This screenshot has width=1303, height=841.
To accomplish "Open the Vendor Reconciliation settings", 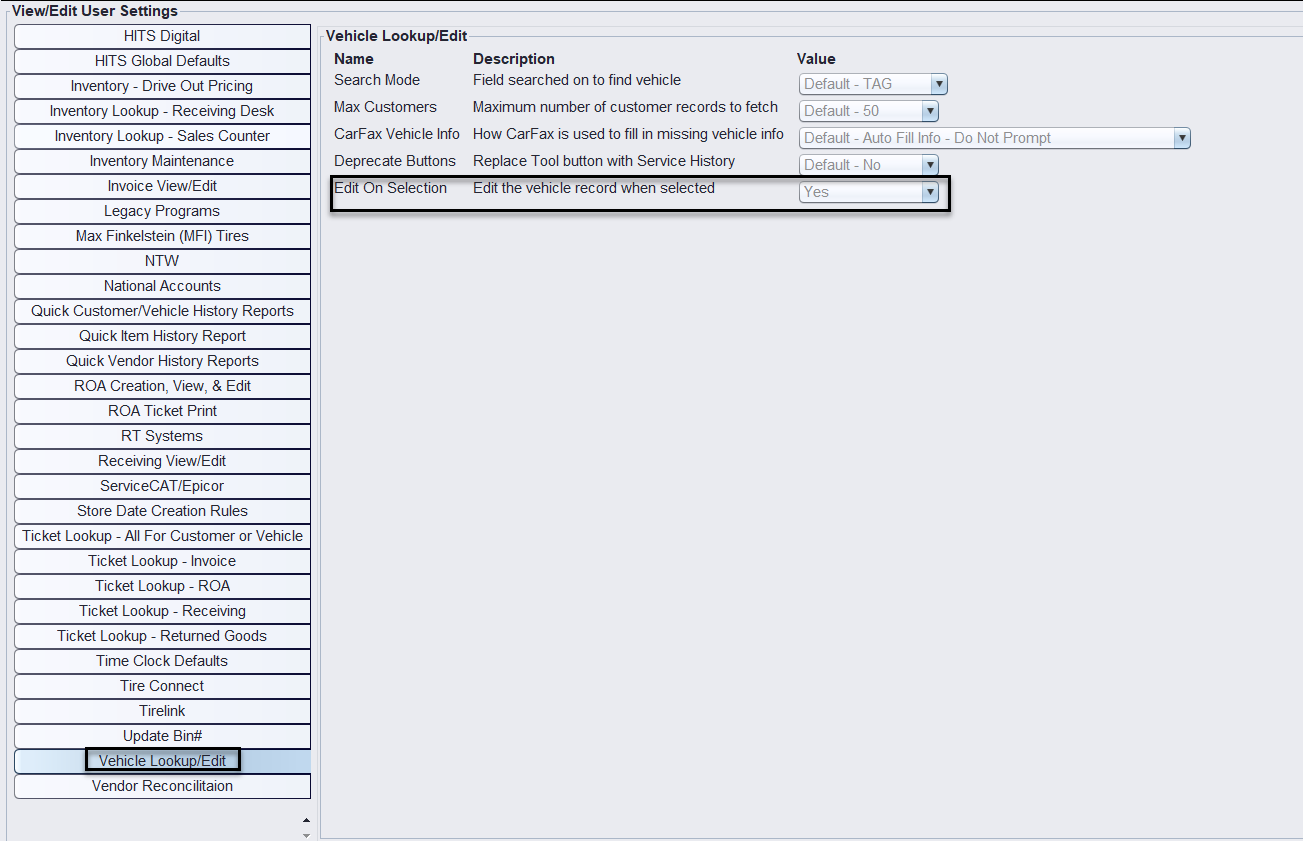I will (162, 786).
